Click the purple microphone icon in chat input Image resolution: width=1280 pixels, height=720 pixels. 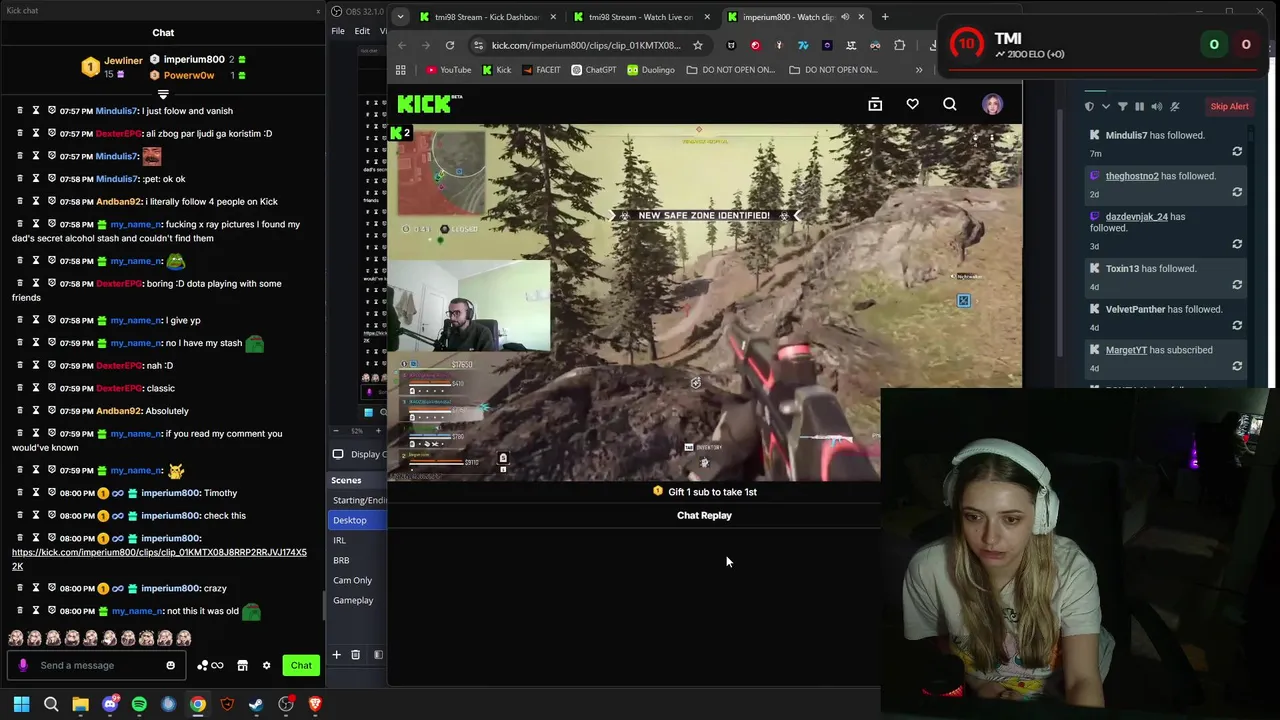(x=24, y=665)
